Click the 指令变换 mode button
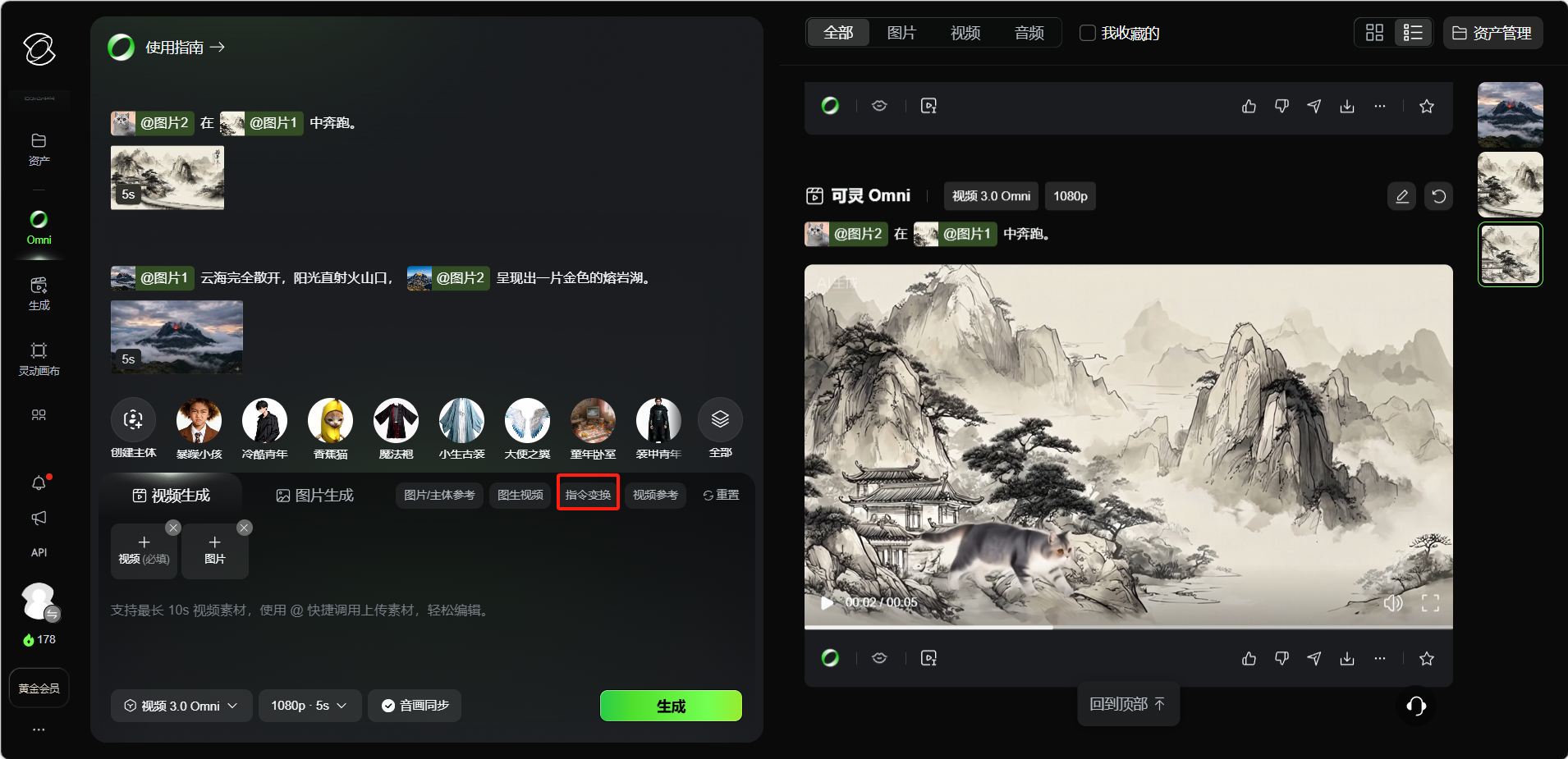 coord(588,495)
